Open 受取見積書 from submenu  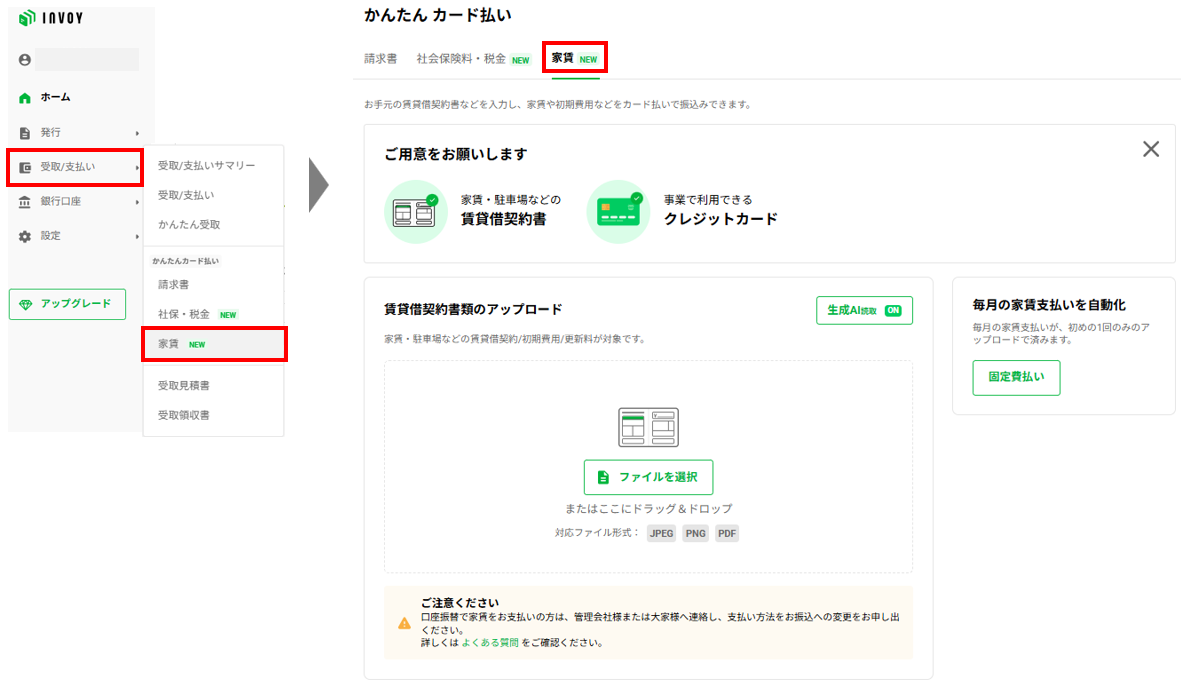click(184, 386)
